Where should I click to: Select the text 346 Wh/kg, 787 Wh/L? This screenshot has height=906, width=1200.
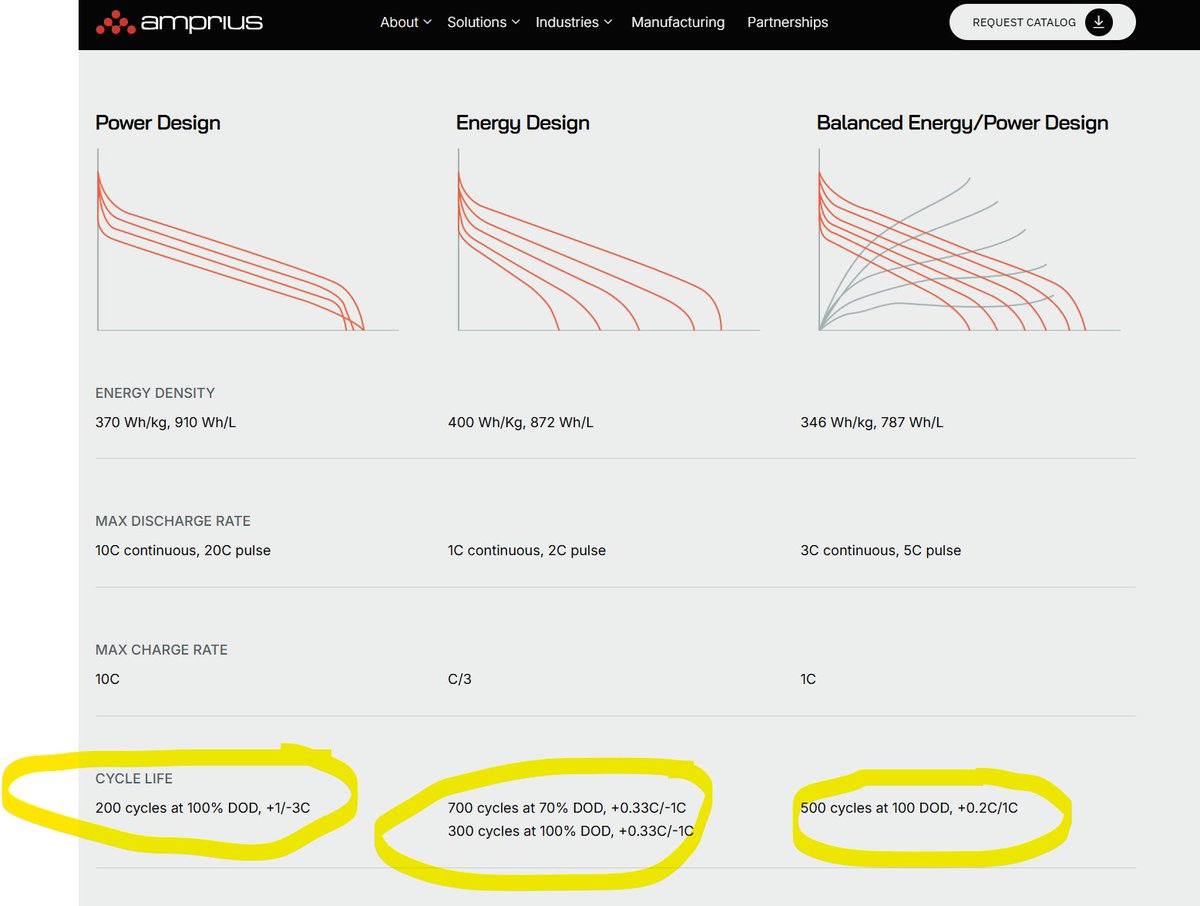(x=872, y=422)
